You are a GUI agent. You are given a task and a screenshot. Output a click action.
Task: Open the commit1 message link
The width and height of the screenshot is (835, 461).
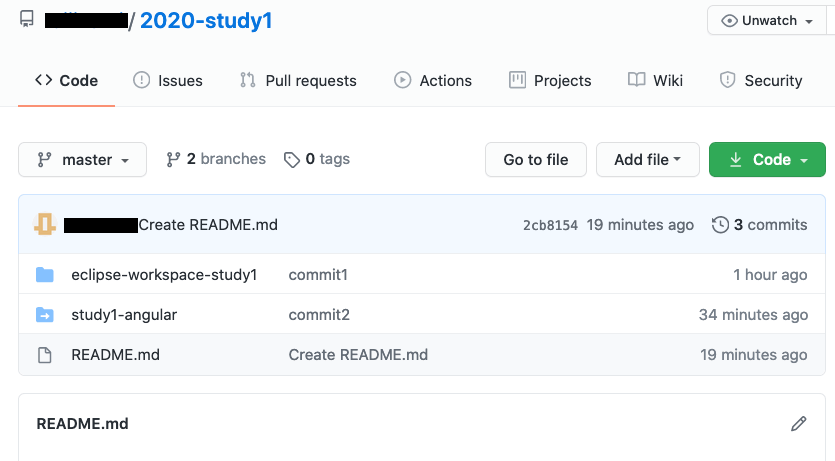coord(318,275)
